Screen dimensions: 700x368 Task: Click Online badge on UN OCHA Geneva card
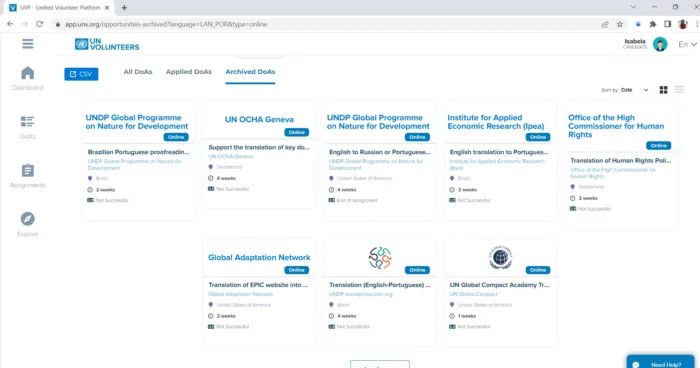click(296, 132)
